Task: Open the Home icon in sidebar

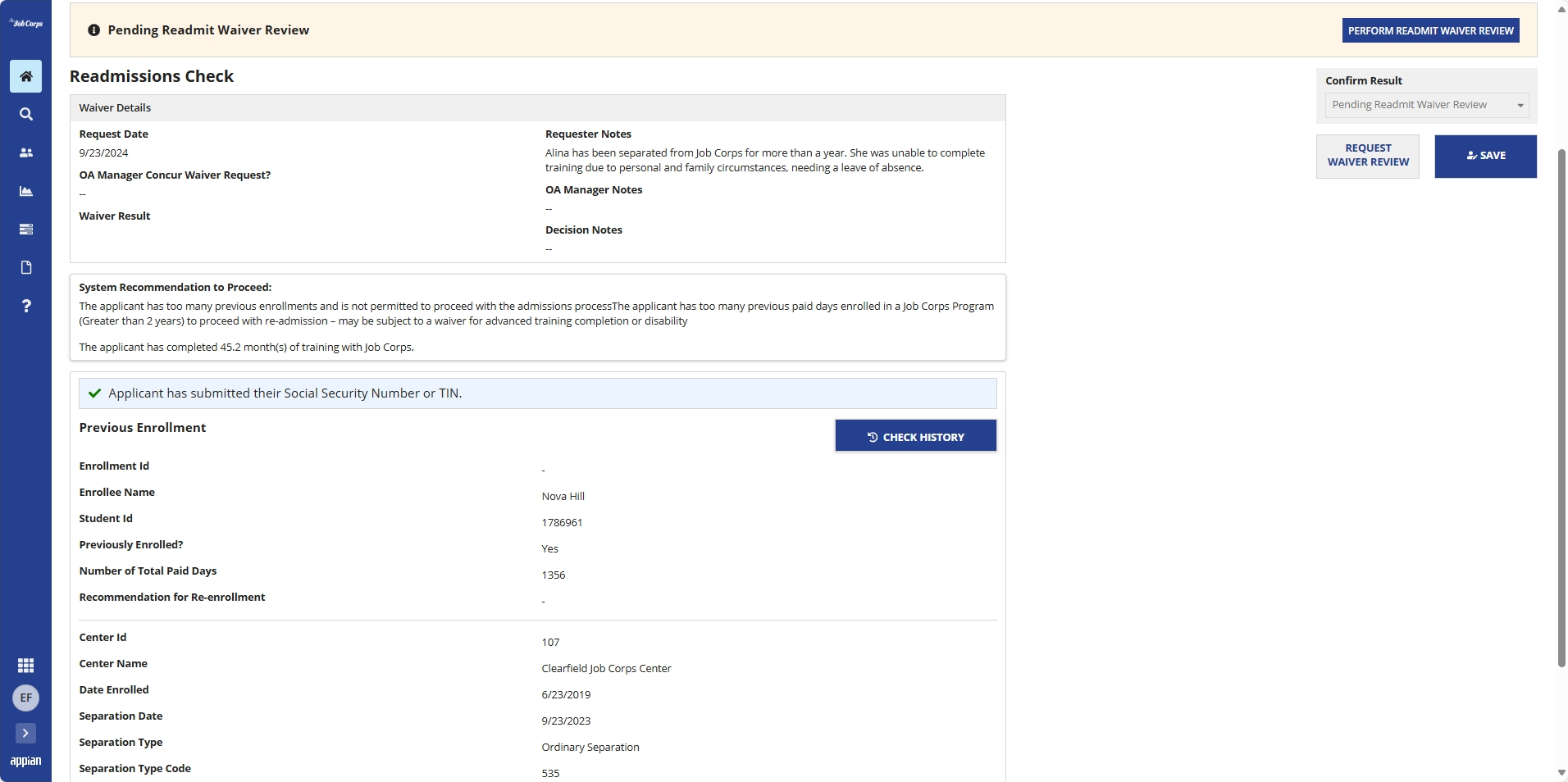Action: [26, 76]
